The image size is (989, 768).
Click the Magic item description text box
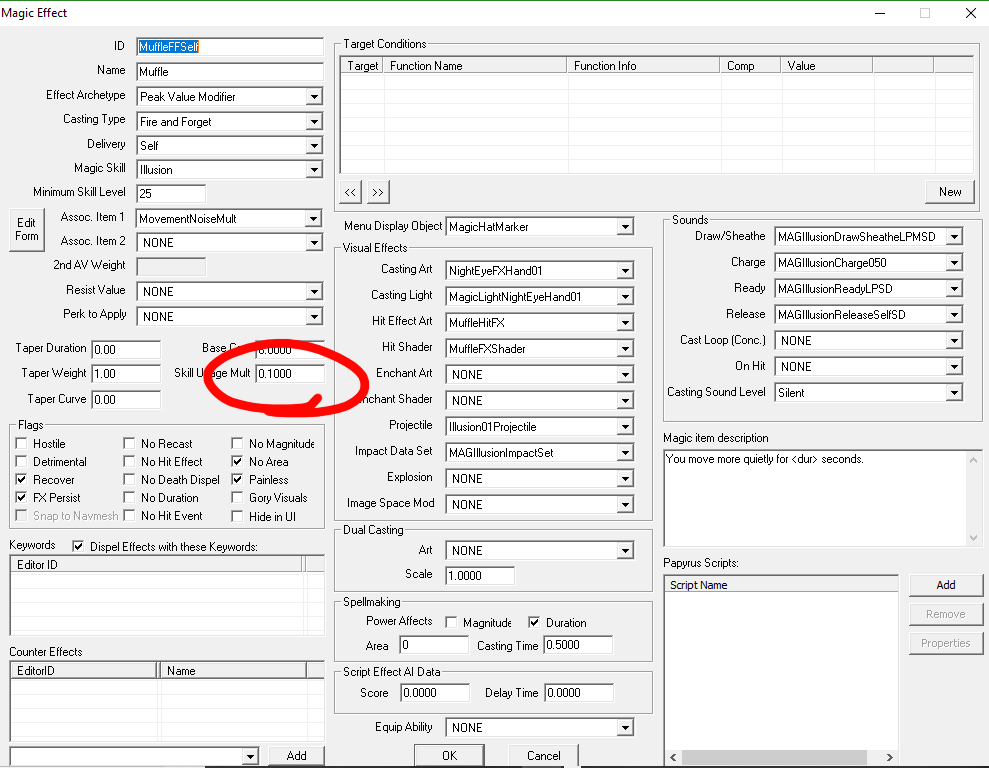tap(815, 498)
